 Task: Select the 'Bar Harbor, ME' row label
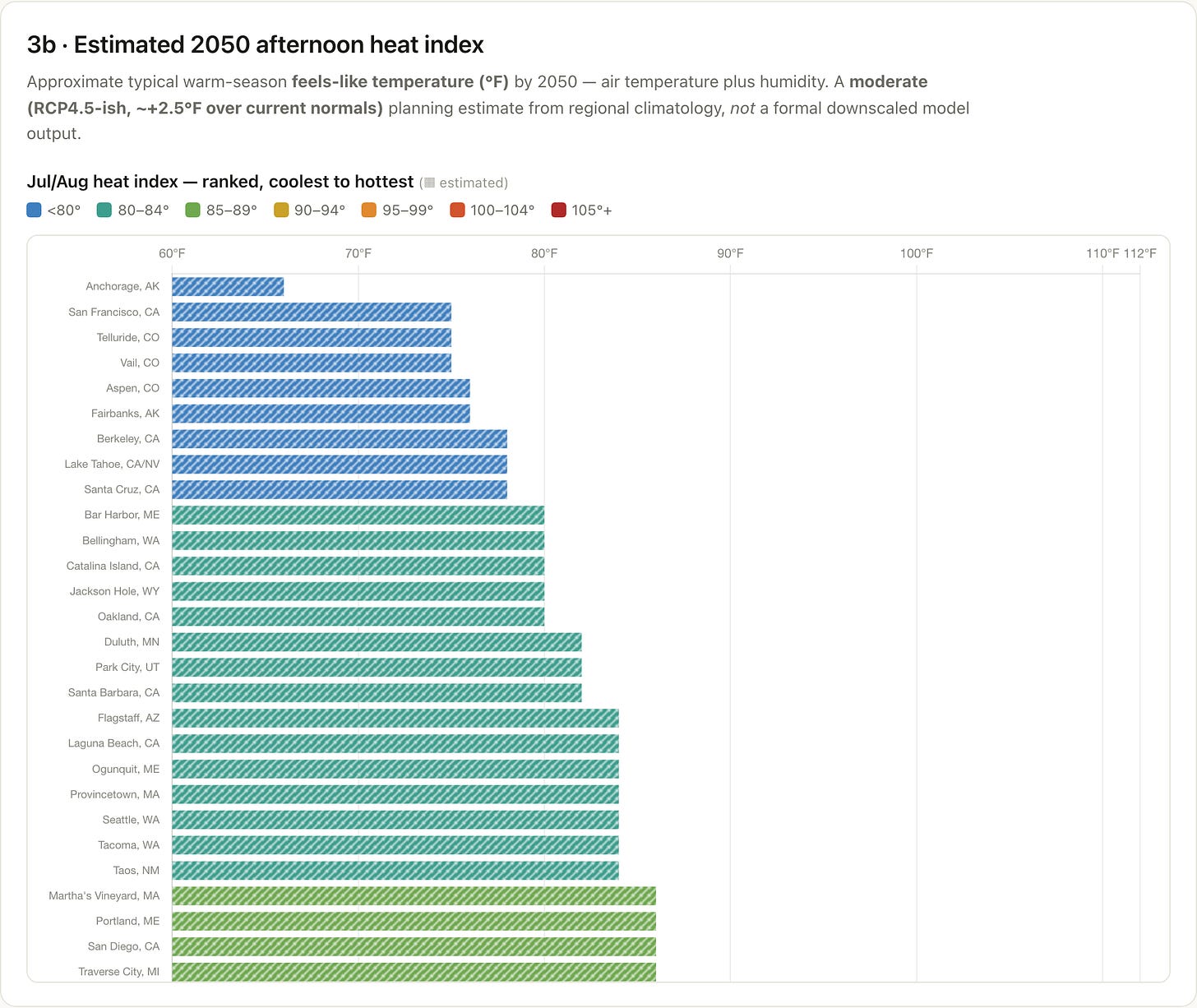pos(122,516)
